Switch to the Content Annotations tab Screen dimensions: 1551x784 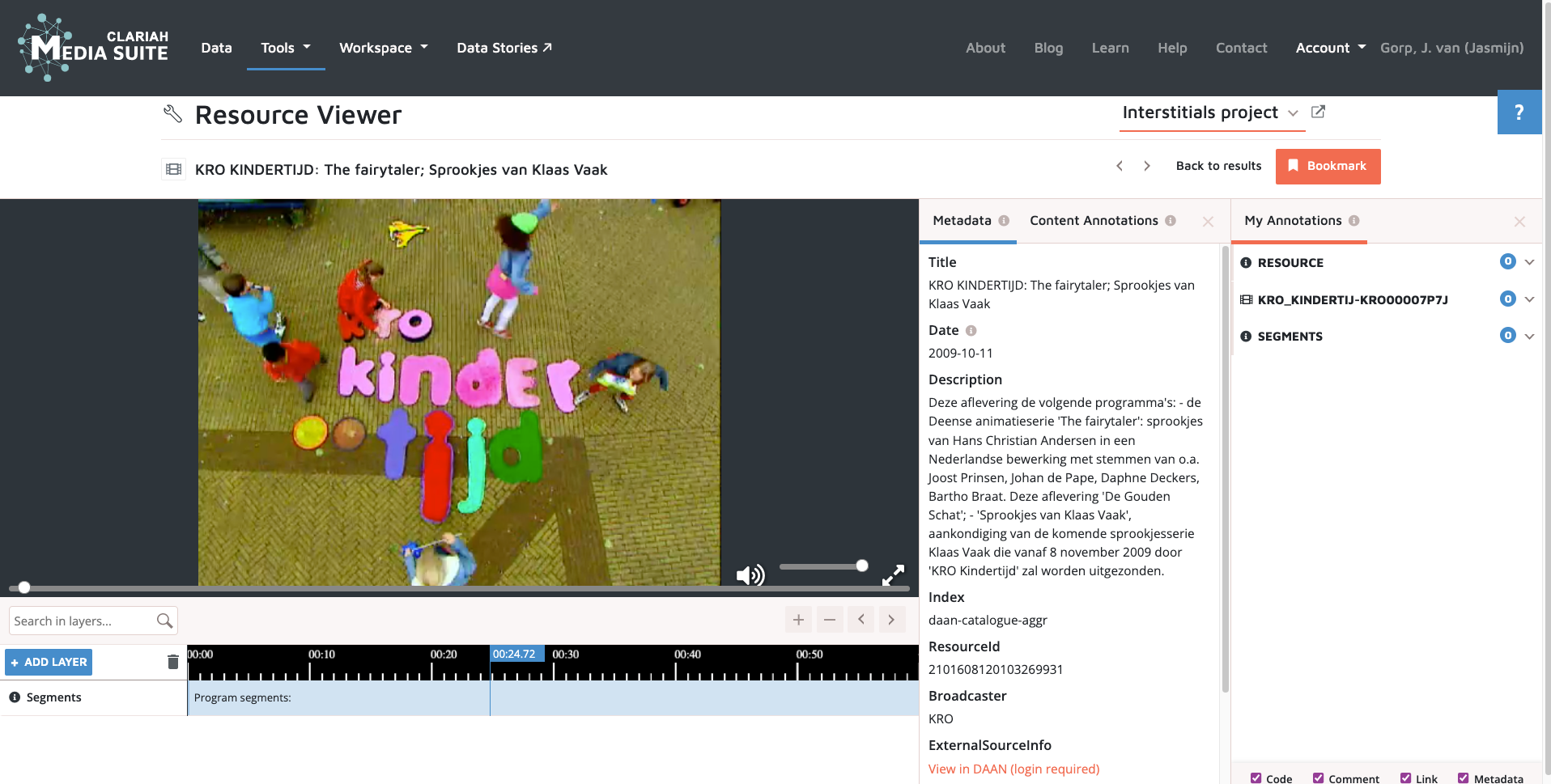coord(1094,221)
